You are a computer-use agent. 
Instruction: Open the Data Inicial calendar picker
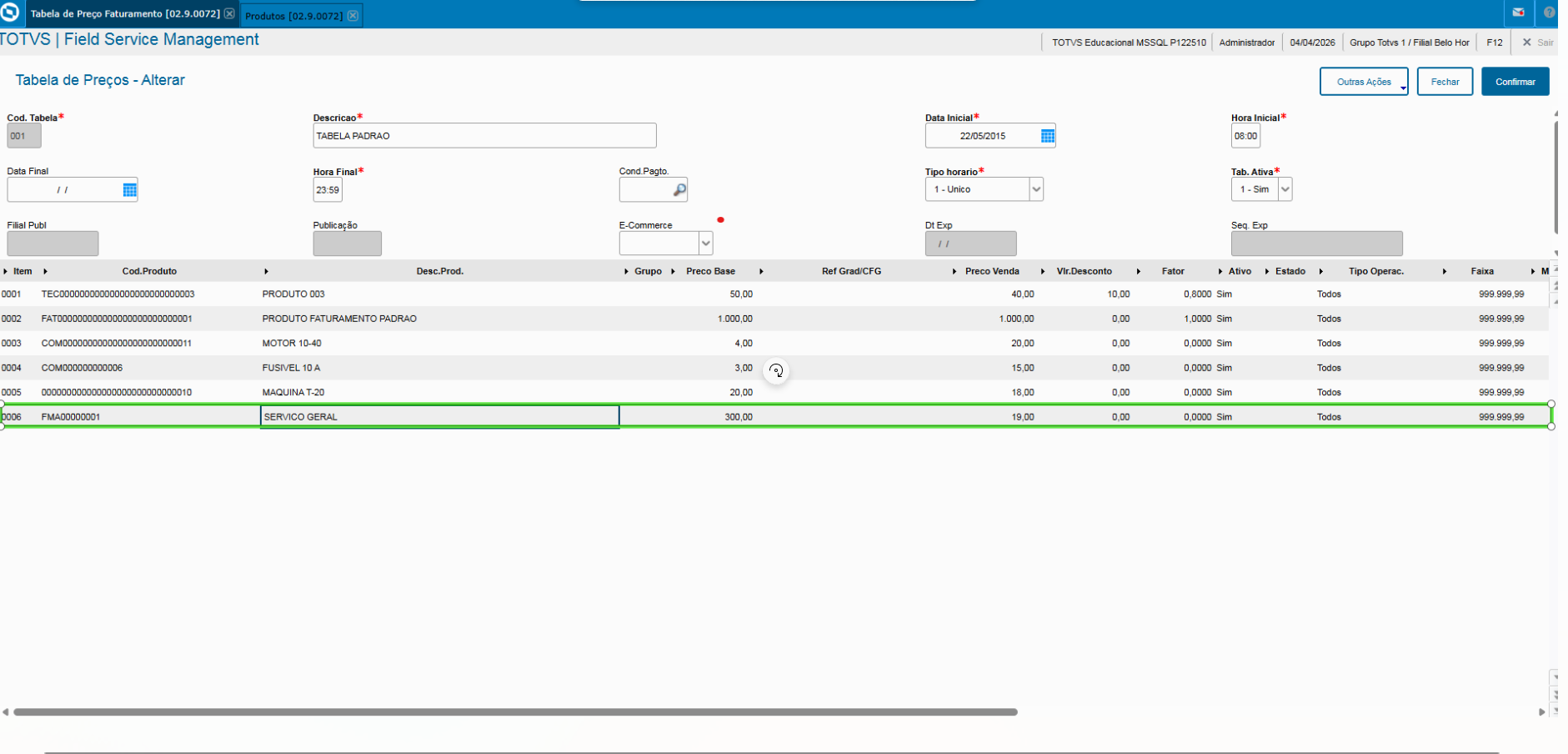click(x=1048, y=136)
